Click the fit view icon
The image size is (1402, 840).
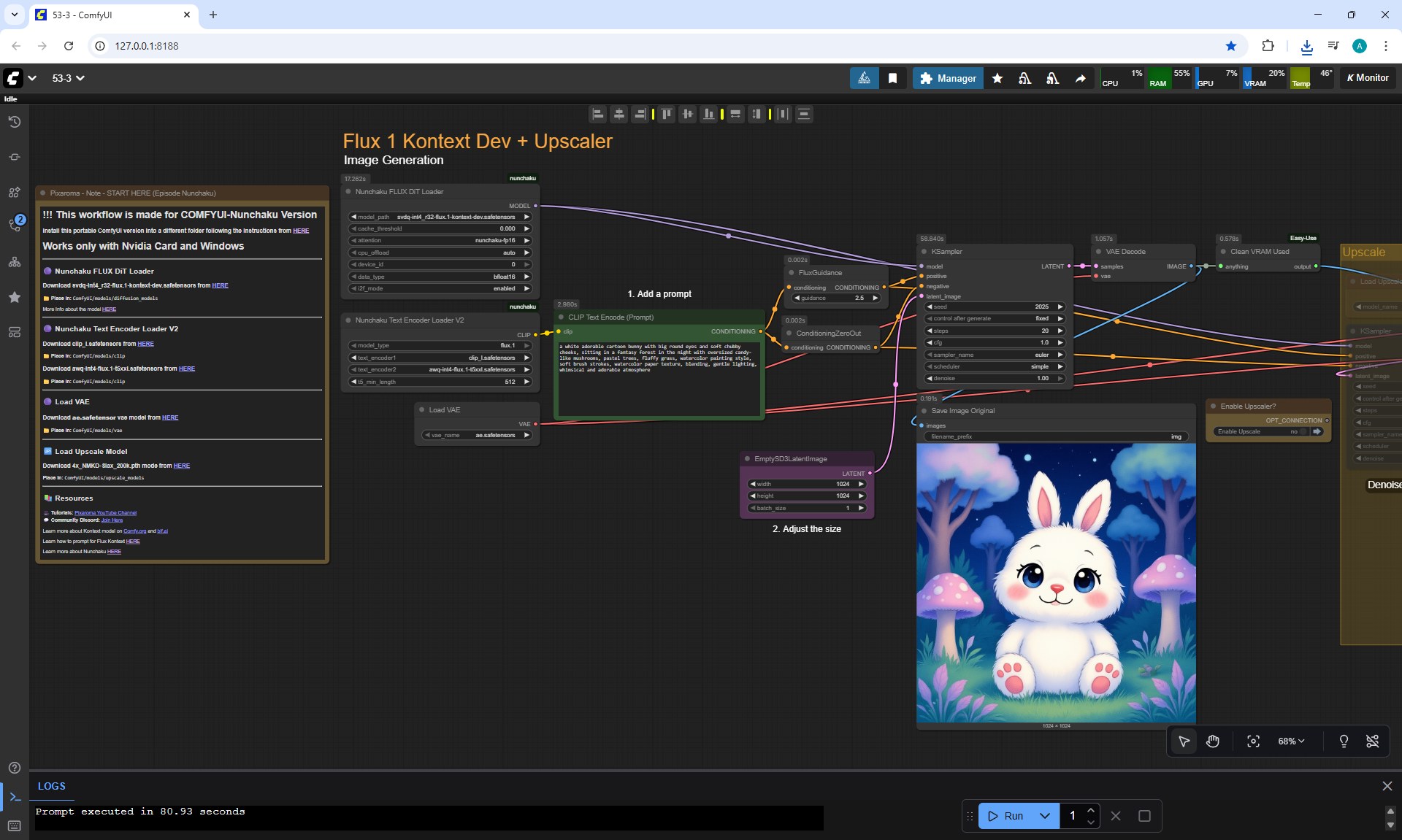(x=1253, y=741)
